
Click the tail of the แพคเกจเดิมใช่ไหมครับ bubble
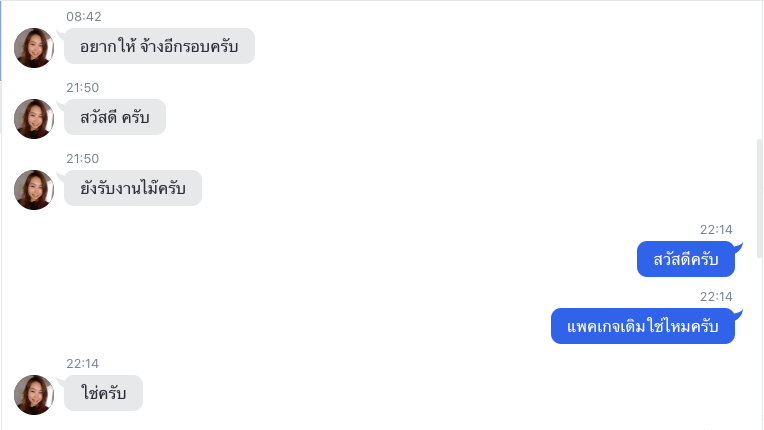pyautogui.click(x=739, y=314)
